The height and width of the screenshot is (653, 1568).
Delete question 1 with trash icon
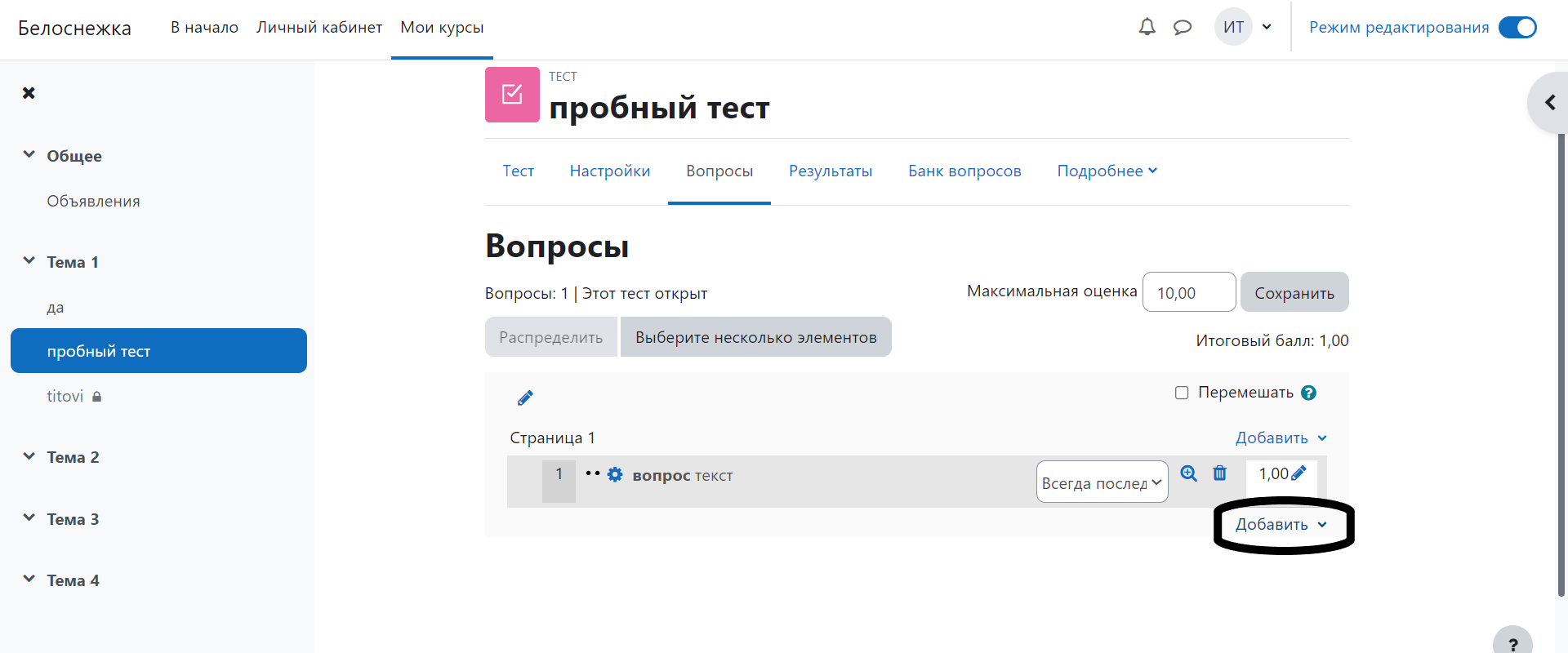click(1219, 473)
